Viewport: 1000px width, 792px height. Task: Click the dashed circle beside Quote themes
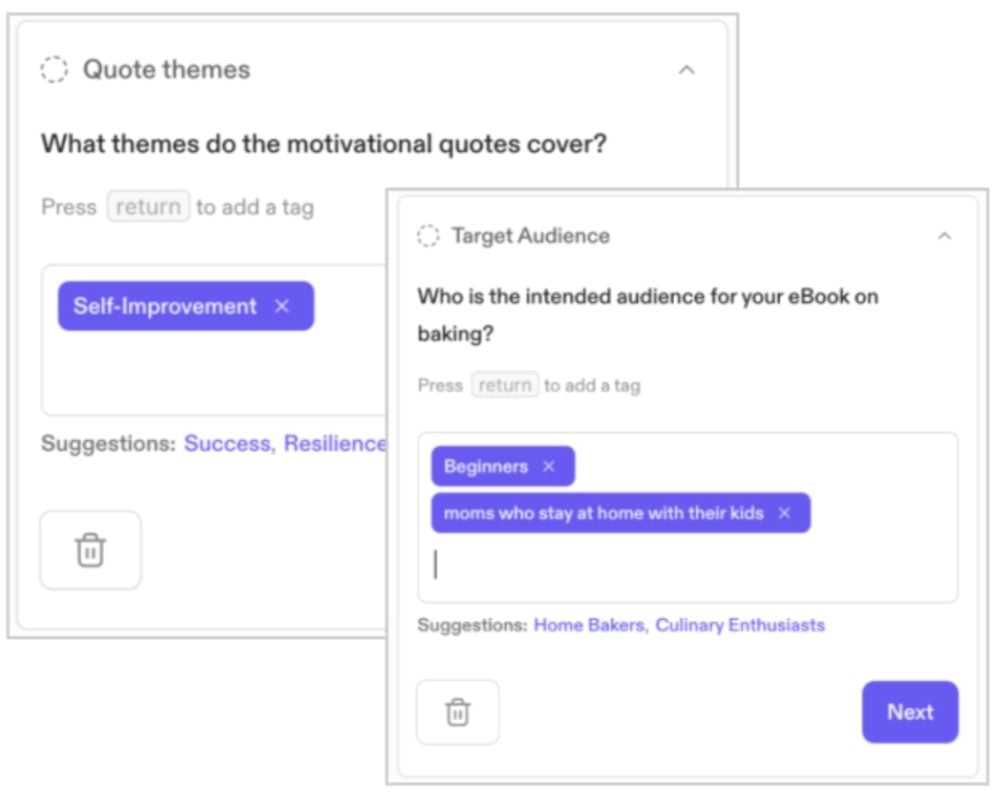(55, 69)
